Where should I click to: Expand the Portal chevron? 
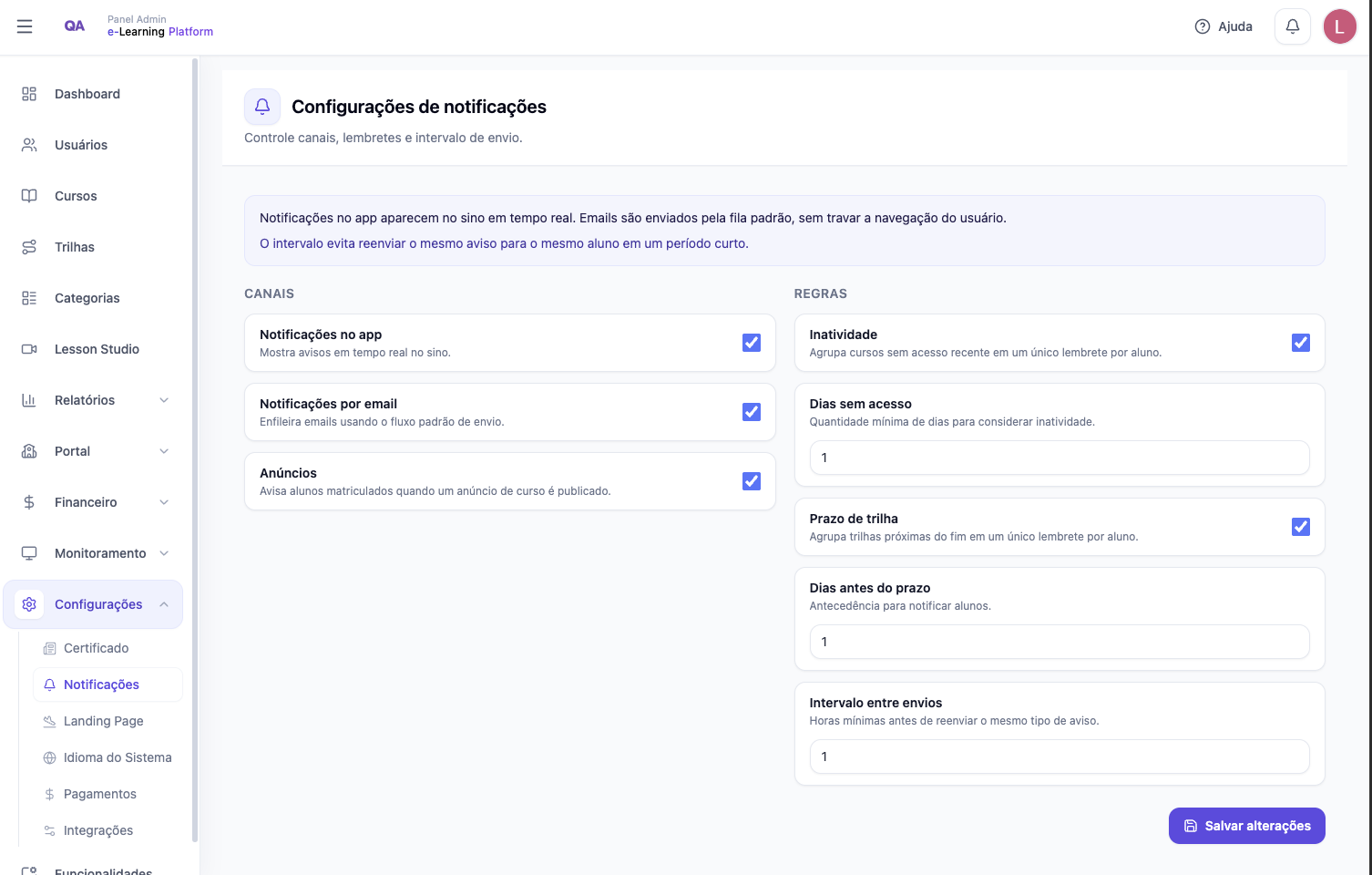(164, 451)
